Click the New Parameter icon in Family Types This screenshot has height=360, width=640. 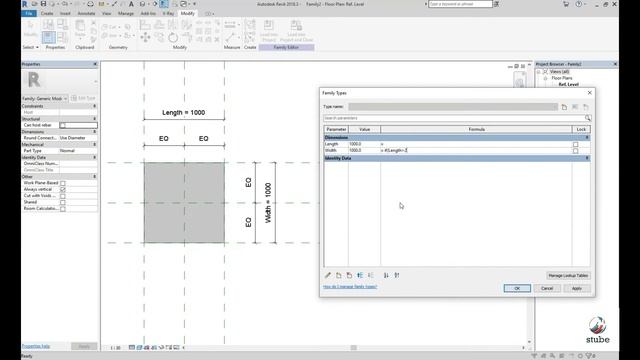click(x=338, y=276)
